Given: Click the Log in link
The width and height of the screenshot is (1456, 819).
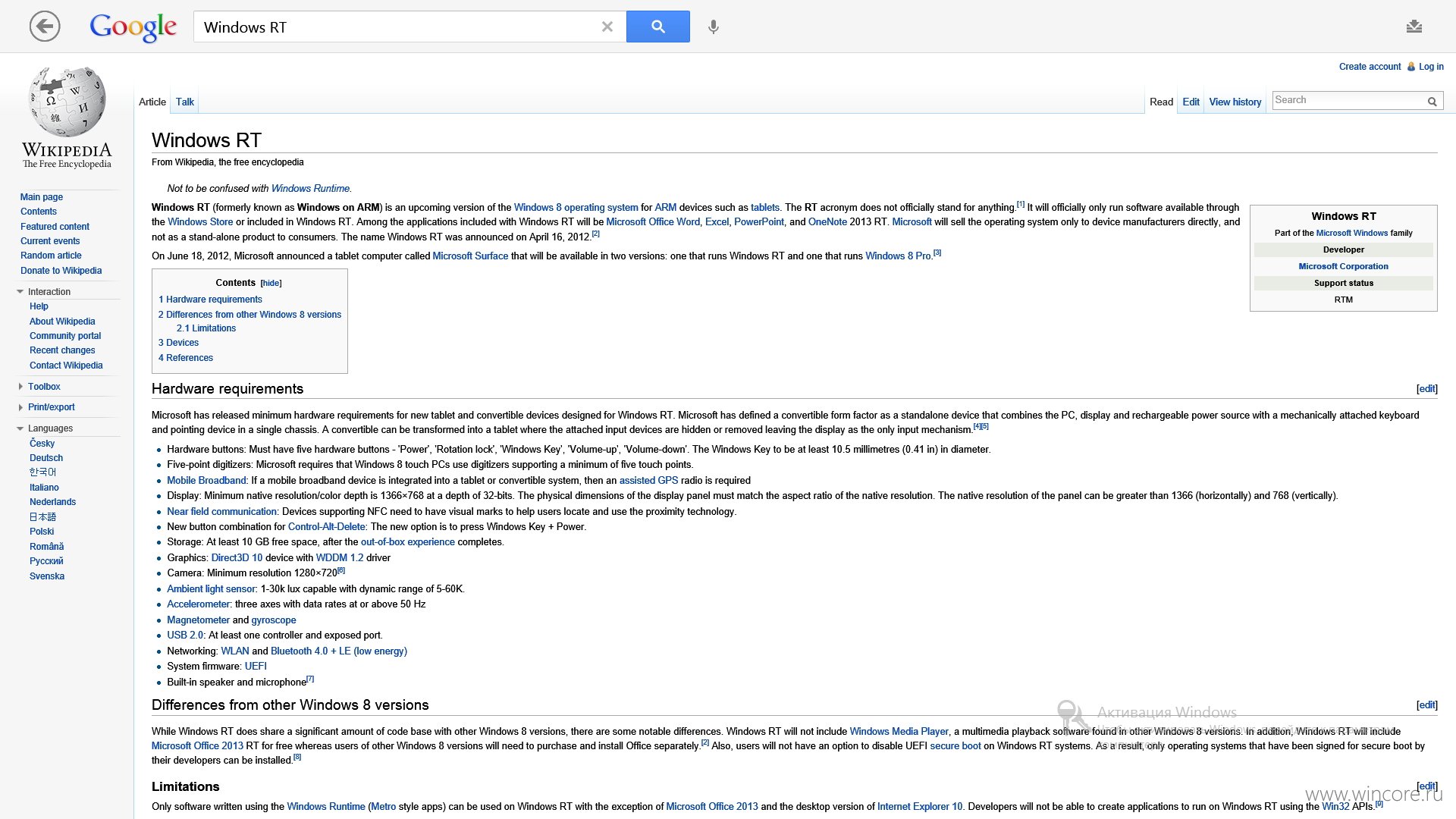Looking at the screenshot, I should pos(1431,67).
